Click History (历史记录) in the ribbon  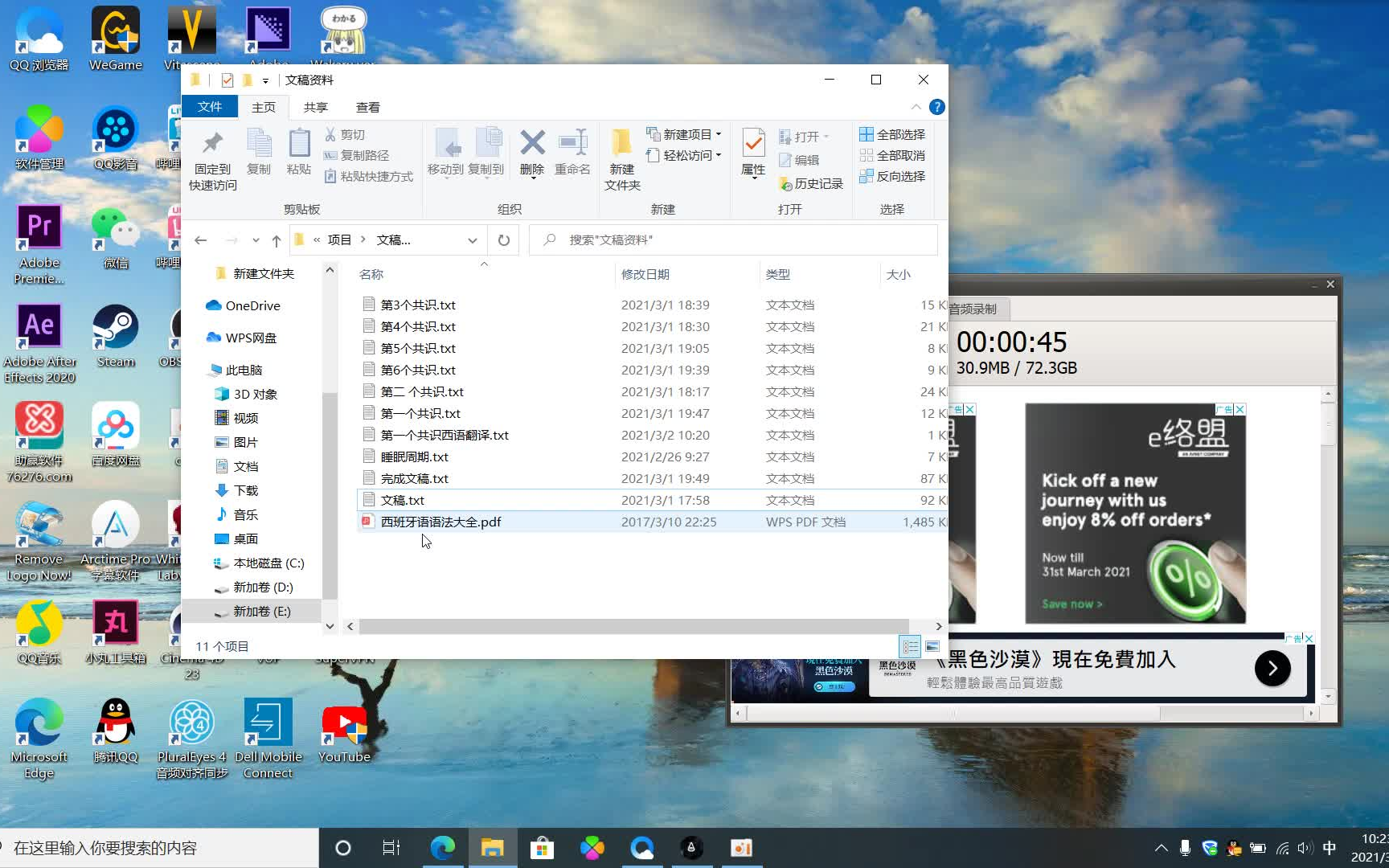pyautogui.click(x=811, y=184)
